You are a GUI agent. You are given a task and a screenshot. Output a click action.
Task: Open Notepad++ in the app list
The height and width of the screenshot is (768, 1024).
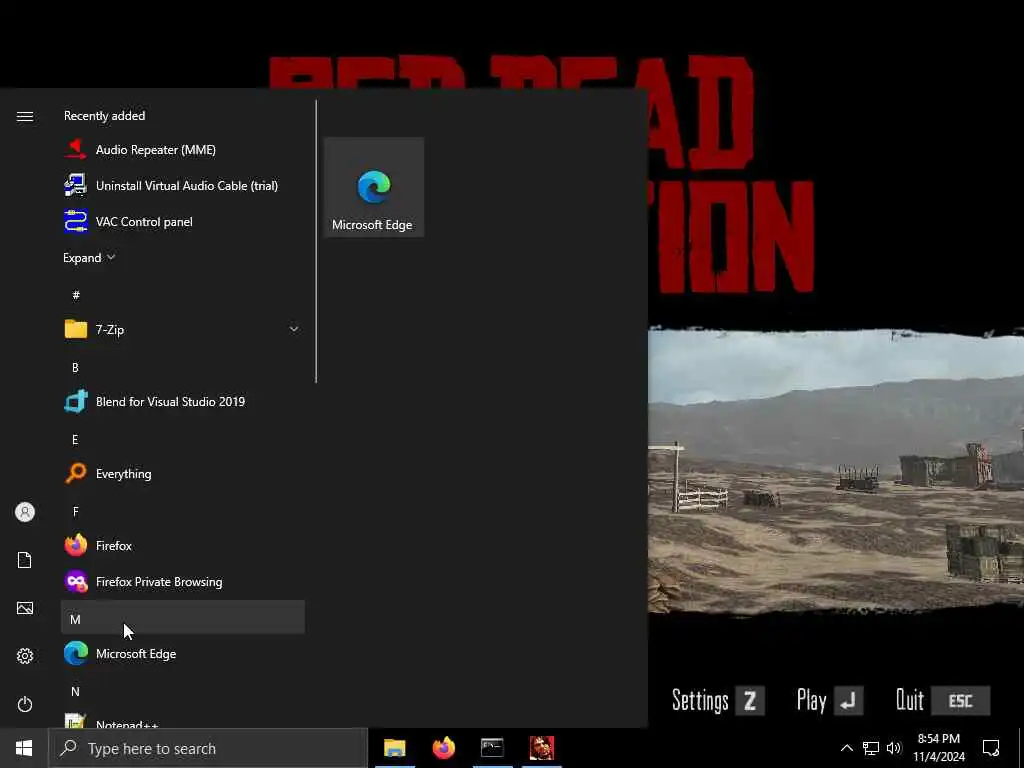pos(183,718)
